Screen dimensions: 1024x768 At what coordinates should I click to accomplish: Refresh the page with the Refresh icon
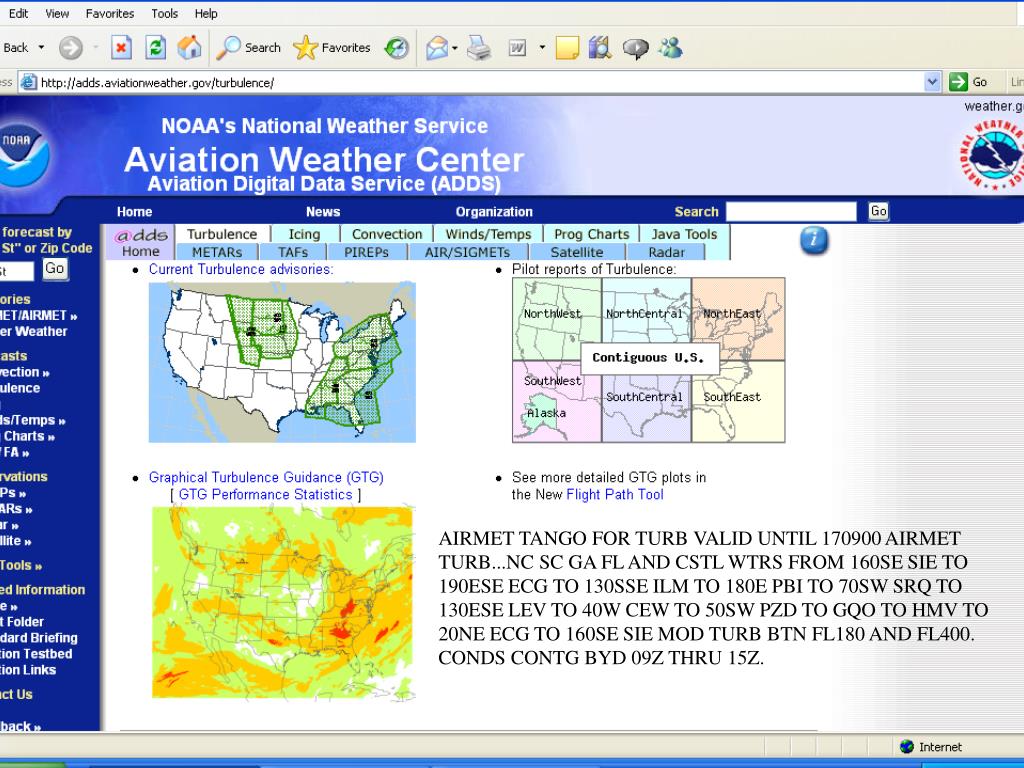[x=155, y=48]
